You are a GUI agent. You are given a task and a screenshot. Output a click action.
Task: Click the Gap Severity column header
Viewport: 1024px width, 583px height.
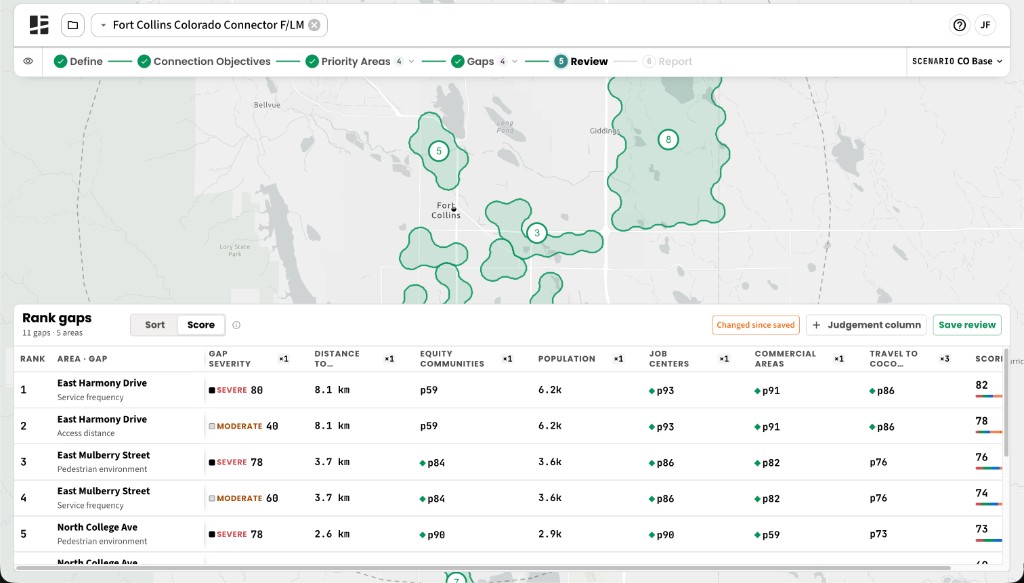pos(229,358)
